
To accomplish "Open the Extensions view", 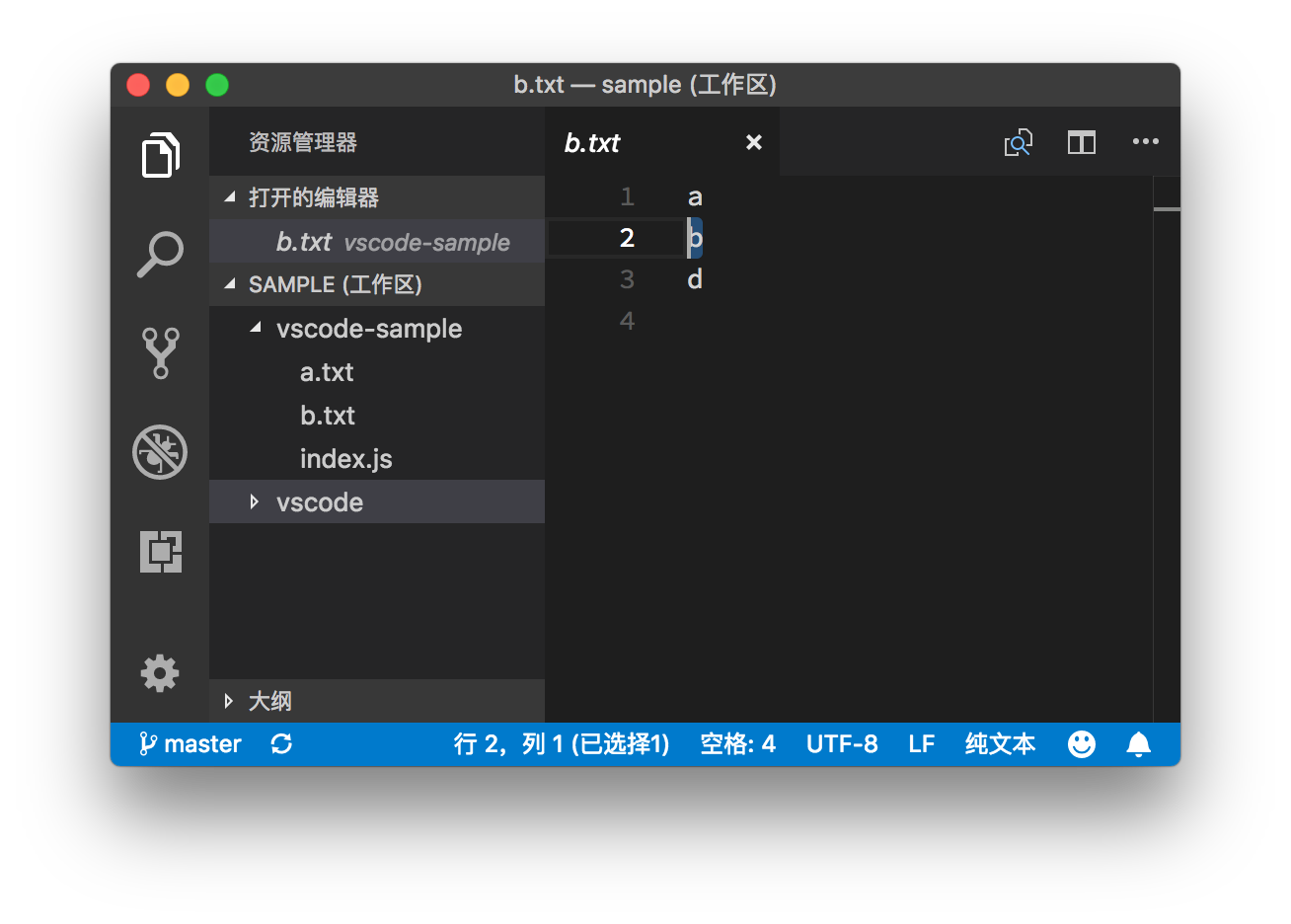I will click(160, 551).
